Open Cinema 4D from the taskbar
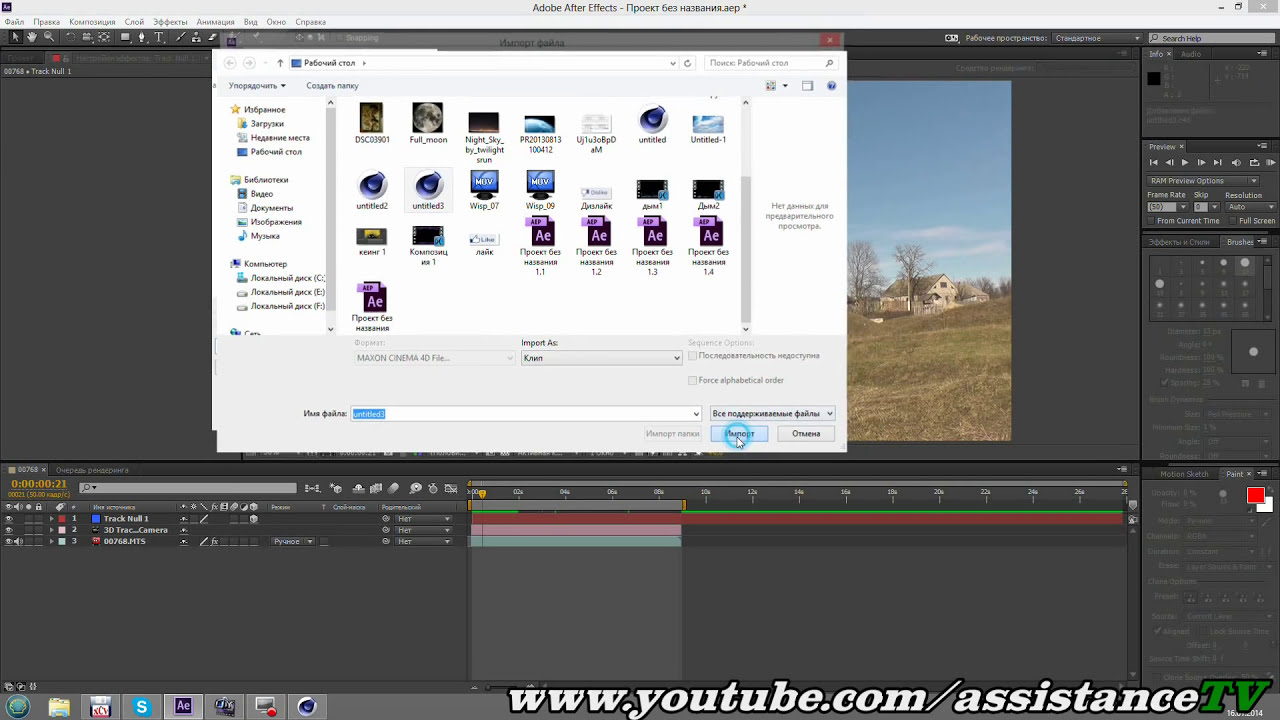Image resolution: width=1280 pixels, height=720 pixels. tap(307, 707)
